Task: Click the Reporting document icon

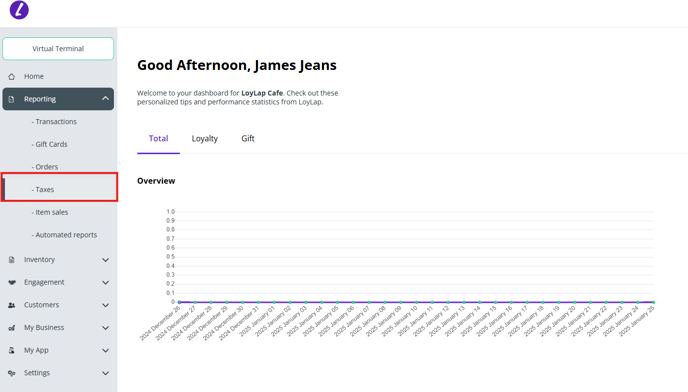Action: (x=11, y=99)
